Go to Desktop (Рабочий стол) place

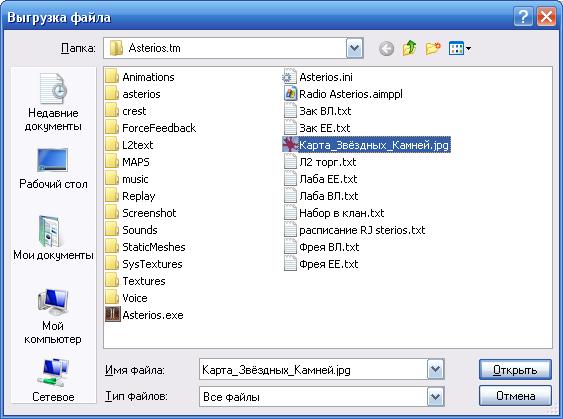(x=53, y=168)
